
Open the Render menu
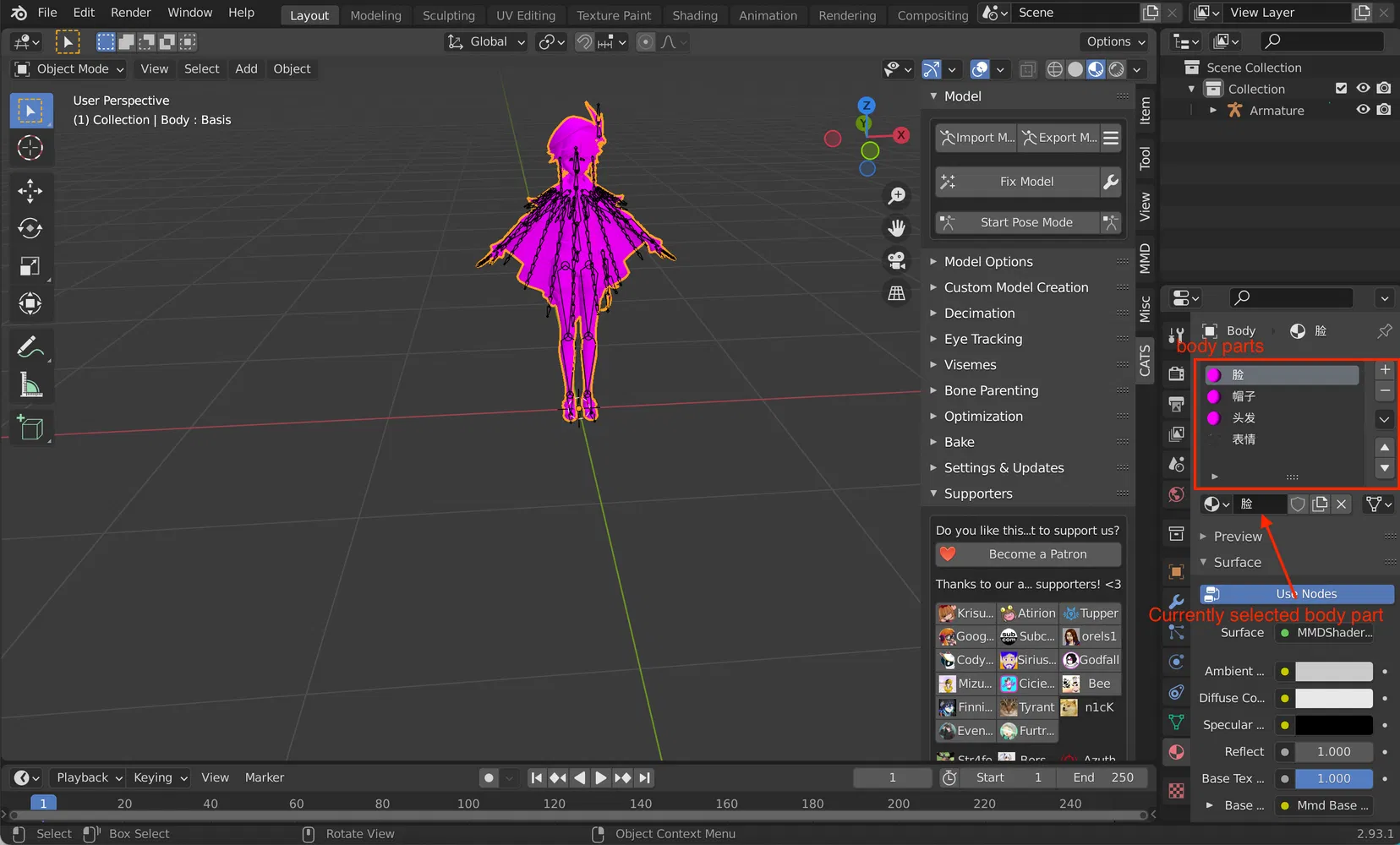point(130,13)
